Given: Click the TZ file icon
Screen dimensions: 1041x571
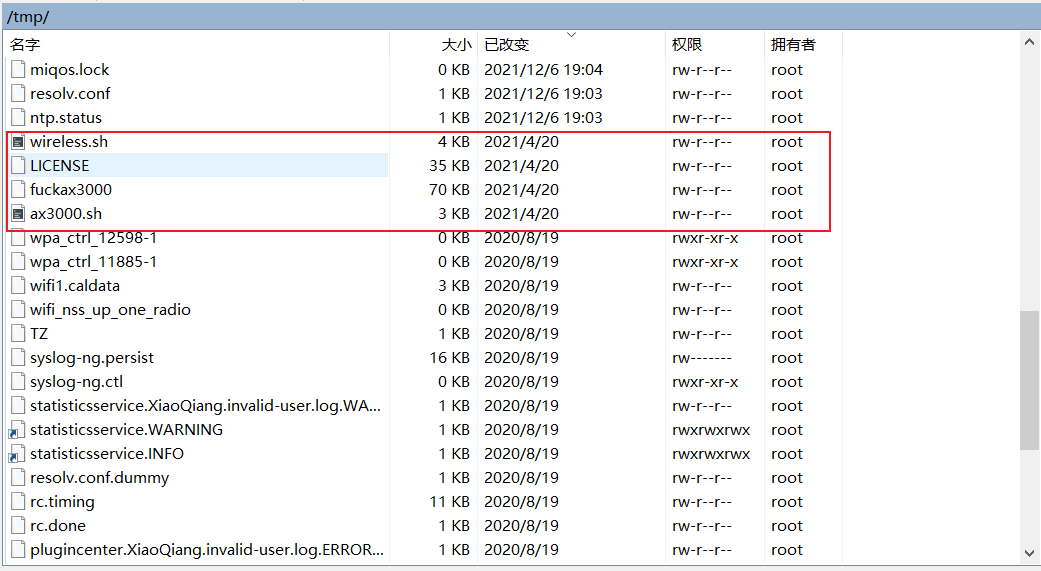Looking at the screenshot, I should pos(19,333).
